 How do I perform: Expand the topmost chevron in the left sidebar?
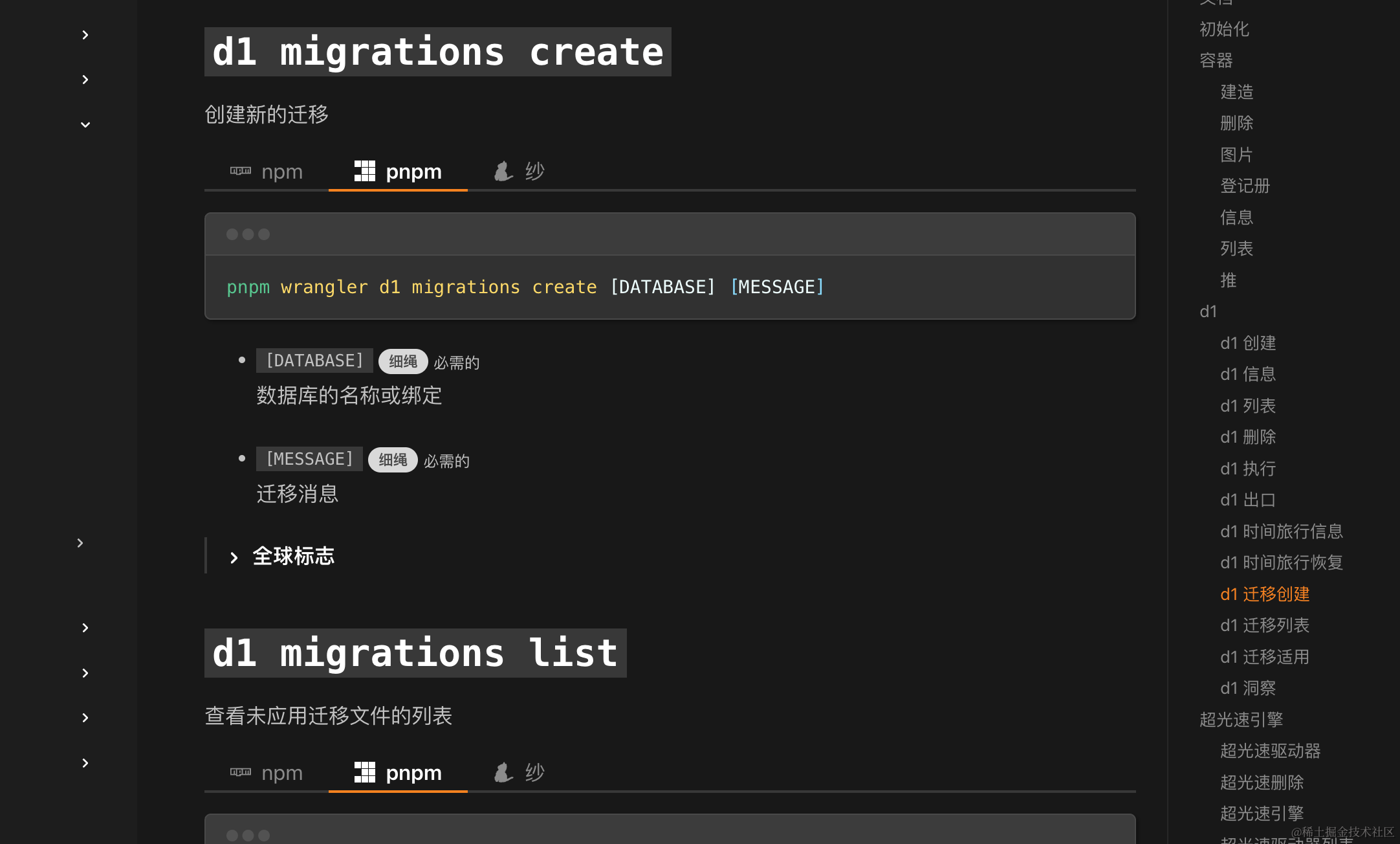click(x=85, y=35)
